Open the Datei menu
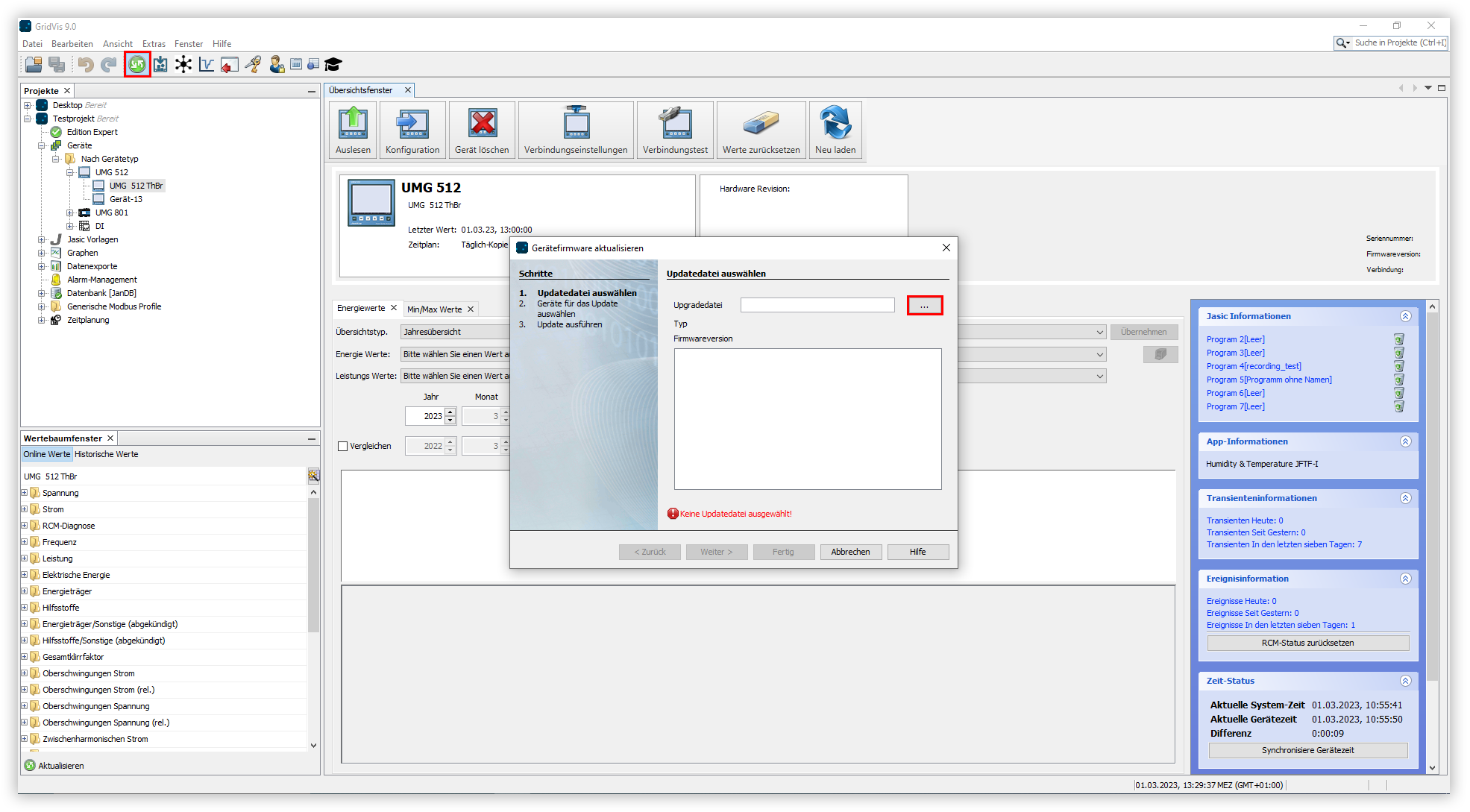The width and height of the screenshot is (1470, 812). pos(32,44)
